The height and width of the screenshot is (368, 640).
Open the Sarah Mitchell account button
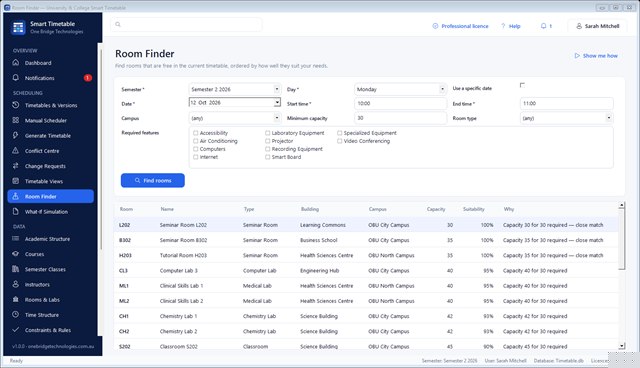[598, 26]
